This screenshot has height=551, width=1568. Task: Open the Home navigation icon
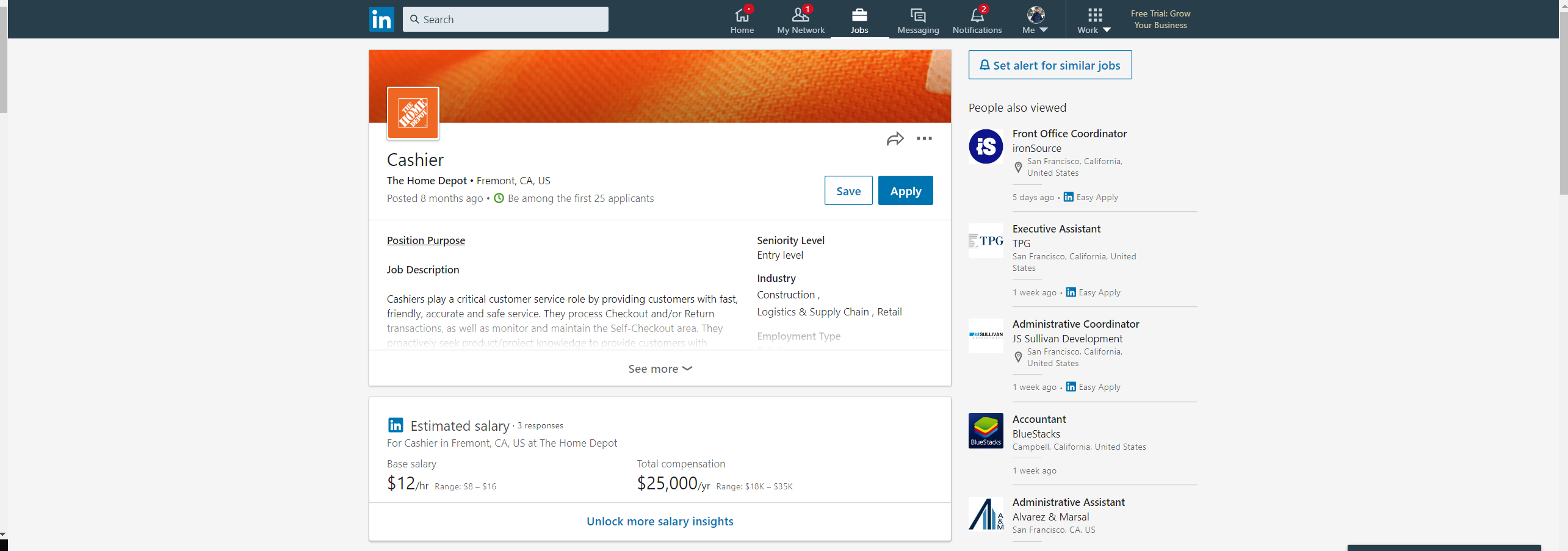[742, 20]
